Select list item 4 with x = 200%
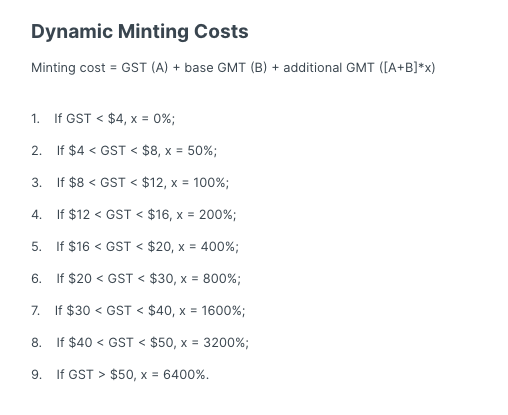Image resolution: width=508 pixels, height=415 pixels. coord(134,215)
